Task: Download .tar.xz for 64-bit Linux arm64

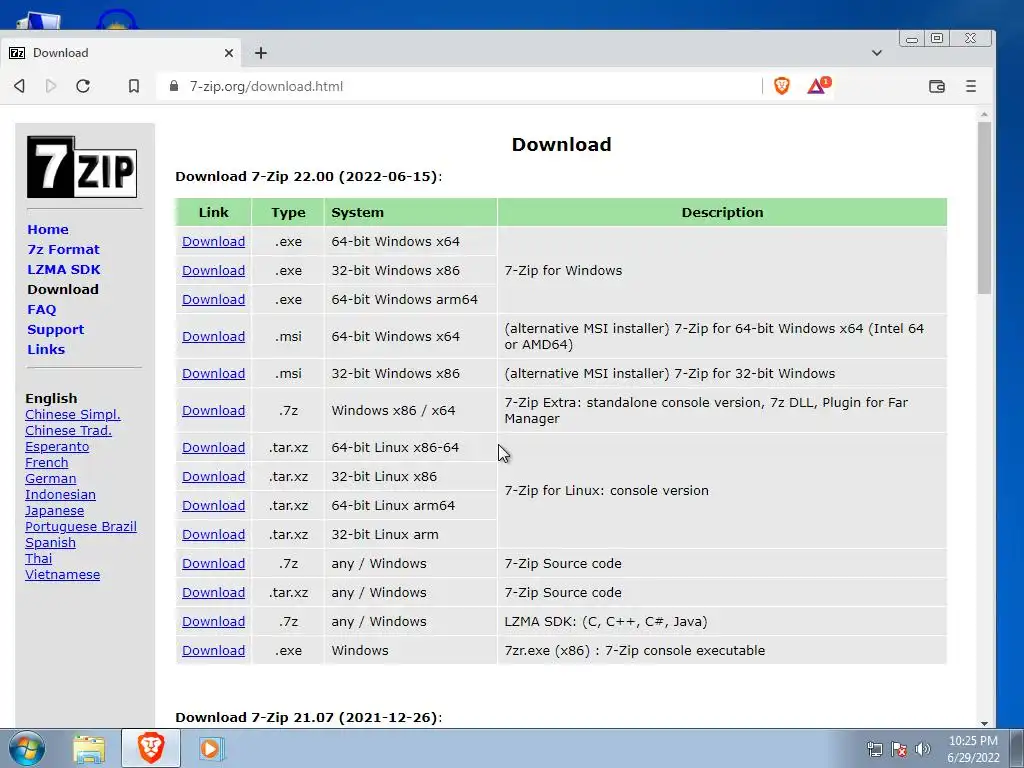Action: 214,505
